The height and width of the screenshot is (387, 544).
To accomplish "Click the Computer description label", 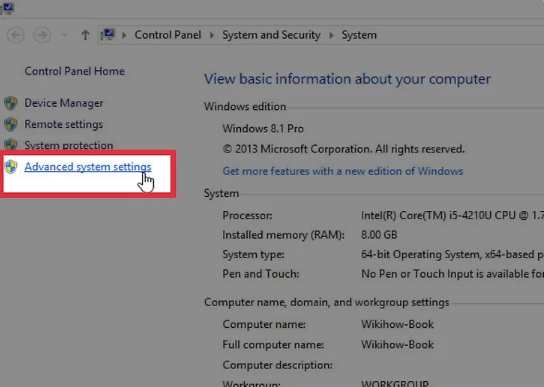I will 278,365.
